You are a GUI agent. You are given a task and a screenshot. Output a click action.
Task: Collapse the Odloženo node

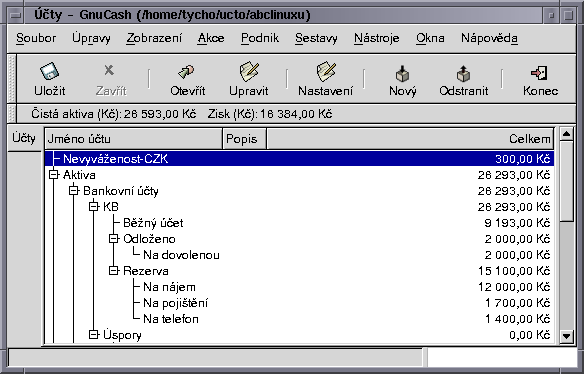[x=114, y=238]
